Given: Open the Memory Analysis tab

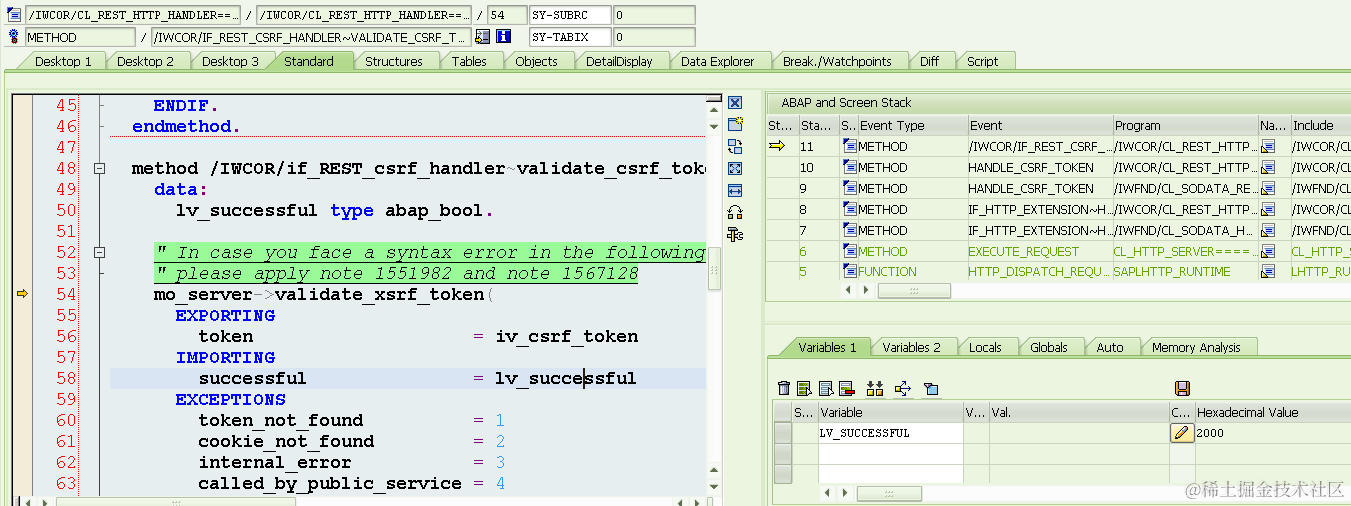Looking at the screenshot, I should click(x=1196, y=347).
